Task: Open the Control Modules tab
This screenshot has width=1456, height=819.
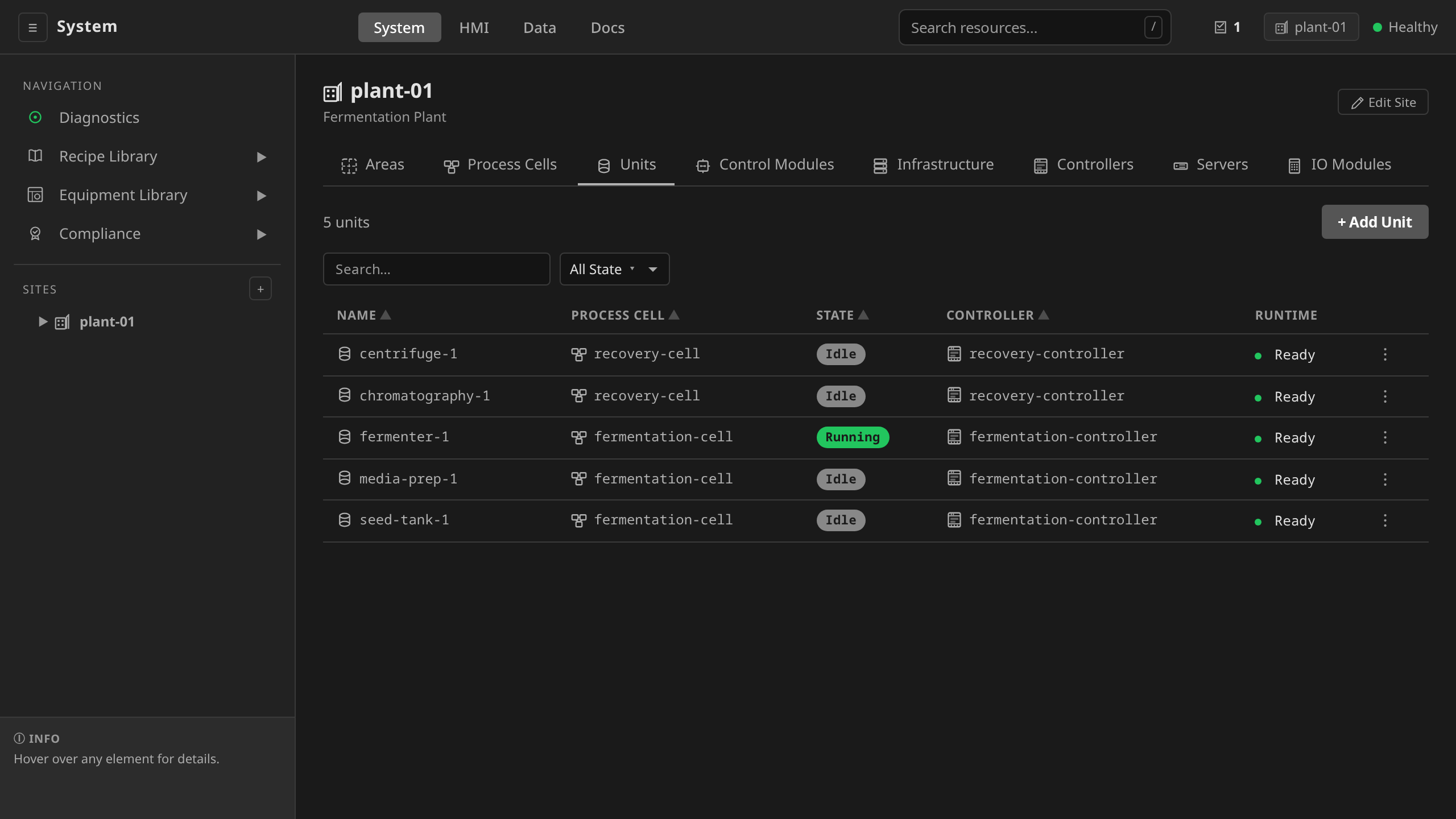Action: [765, 165]
